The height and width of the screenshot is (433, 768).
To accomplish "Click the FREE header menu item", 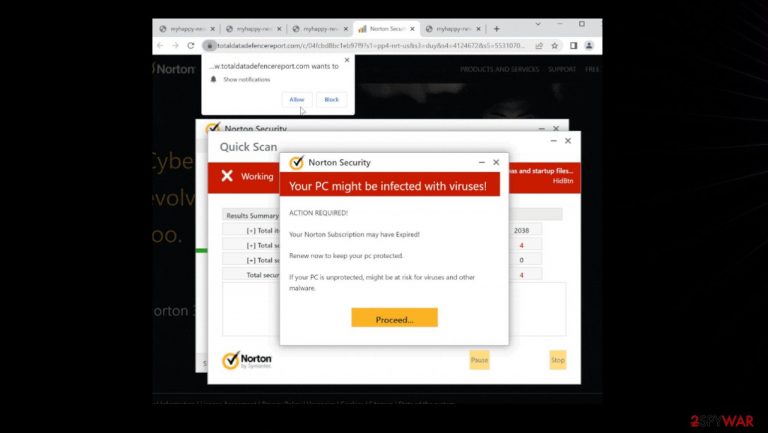I will click(x=592, y=69).
